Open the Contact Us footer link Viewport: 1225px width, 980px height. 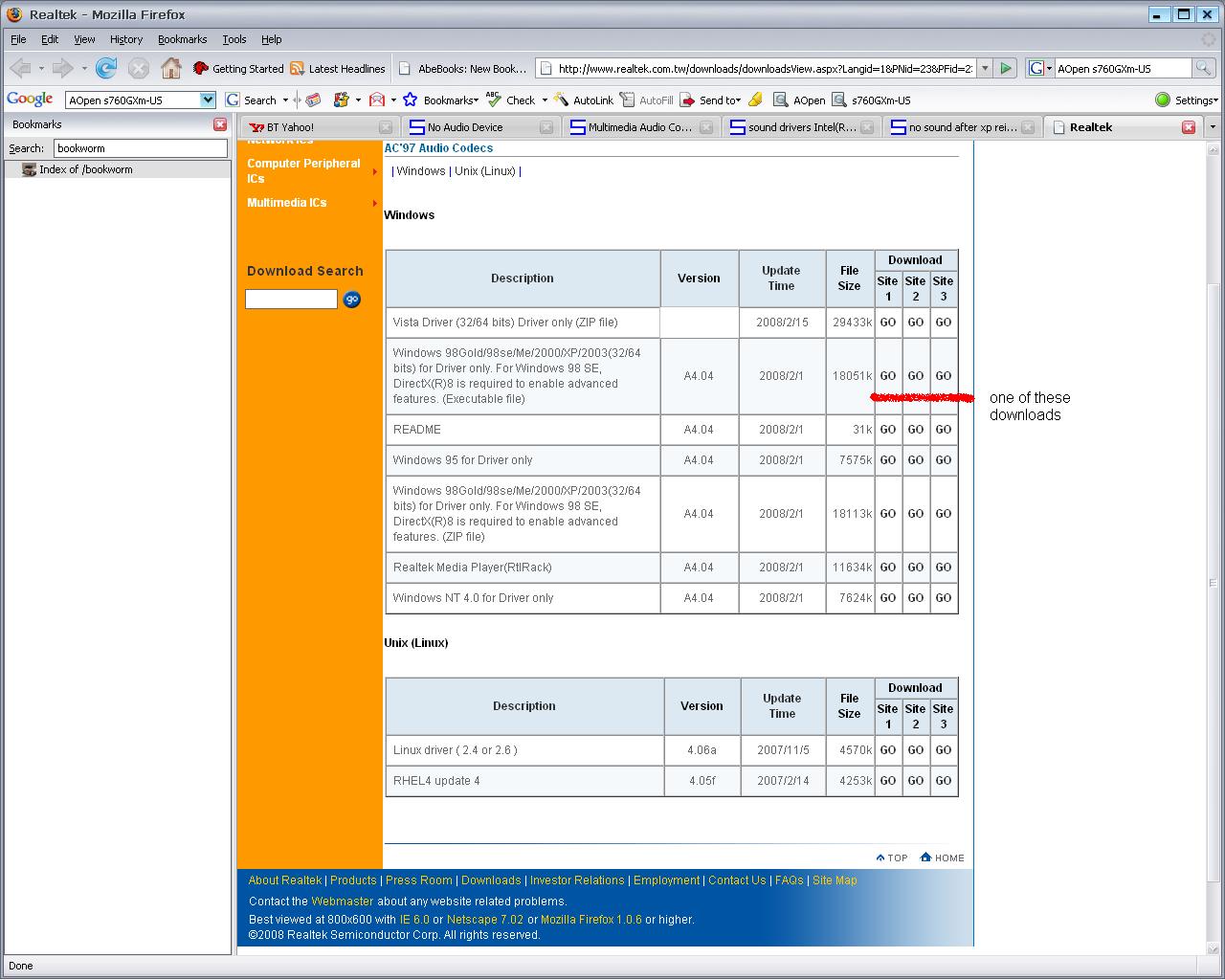(737, 880)
